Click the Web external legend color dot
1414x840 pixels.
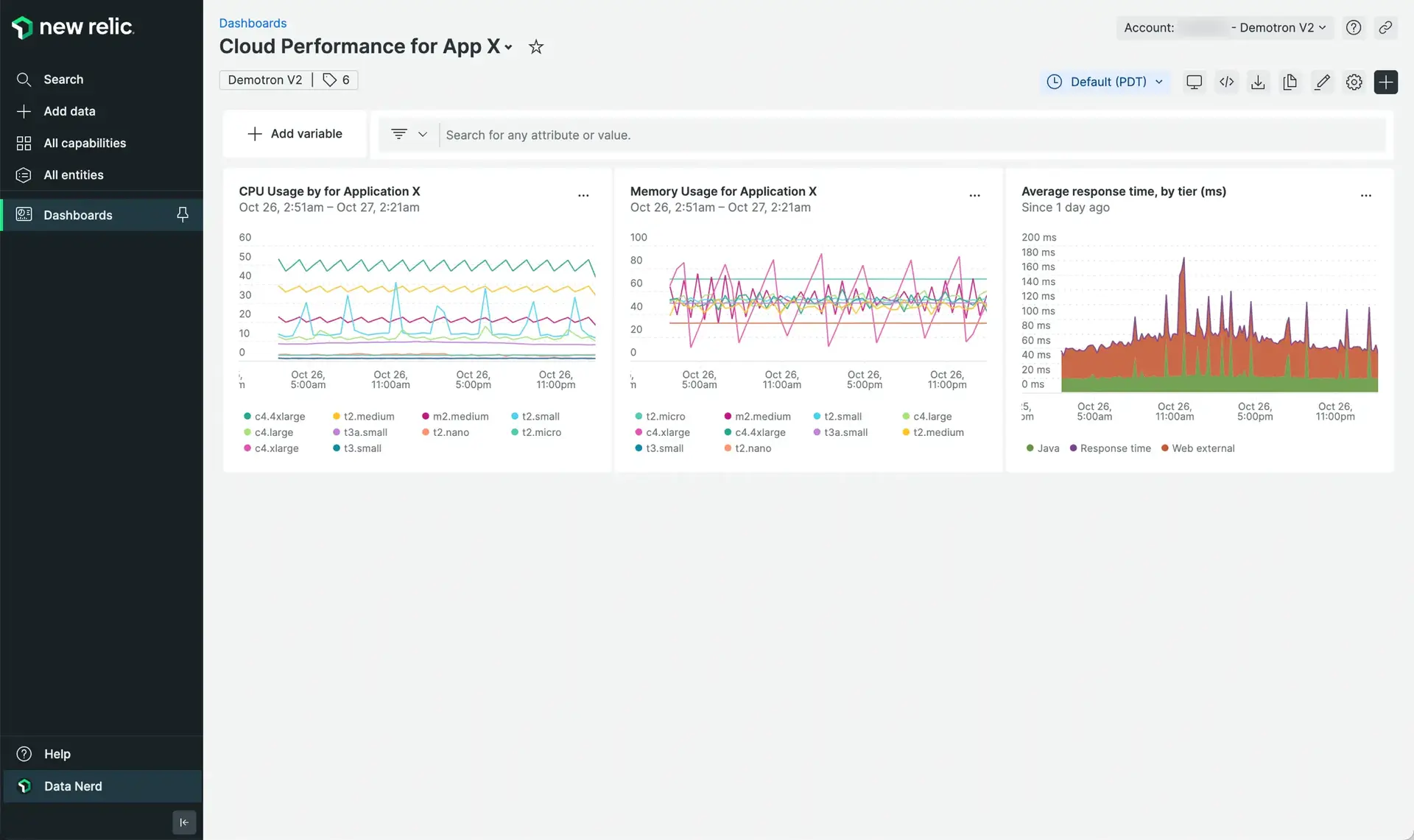click(1165, 448)
